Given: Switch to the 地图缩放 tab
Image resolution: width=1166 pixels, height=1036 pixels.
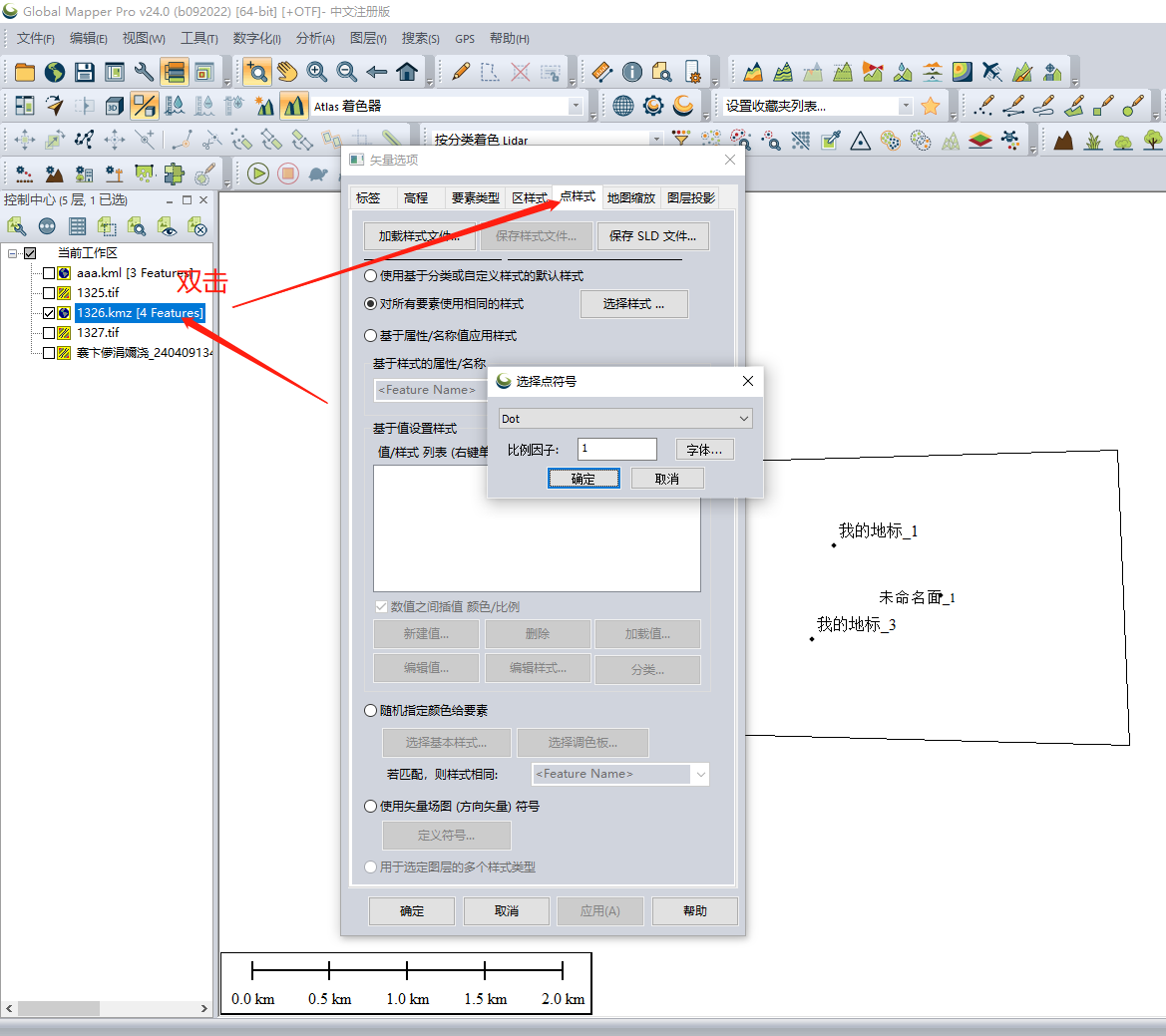Looking at the screenshot, I should 631,197.
